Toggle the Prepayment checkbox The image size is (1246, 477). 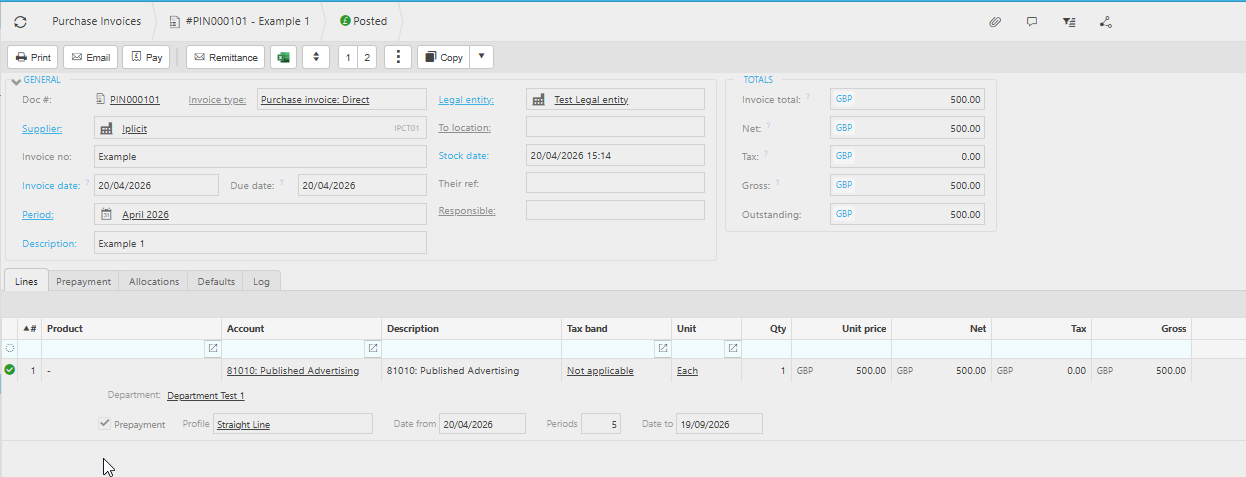tap(104, 424)
